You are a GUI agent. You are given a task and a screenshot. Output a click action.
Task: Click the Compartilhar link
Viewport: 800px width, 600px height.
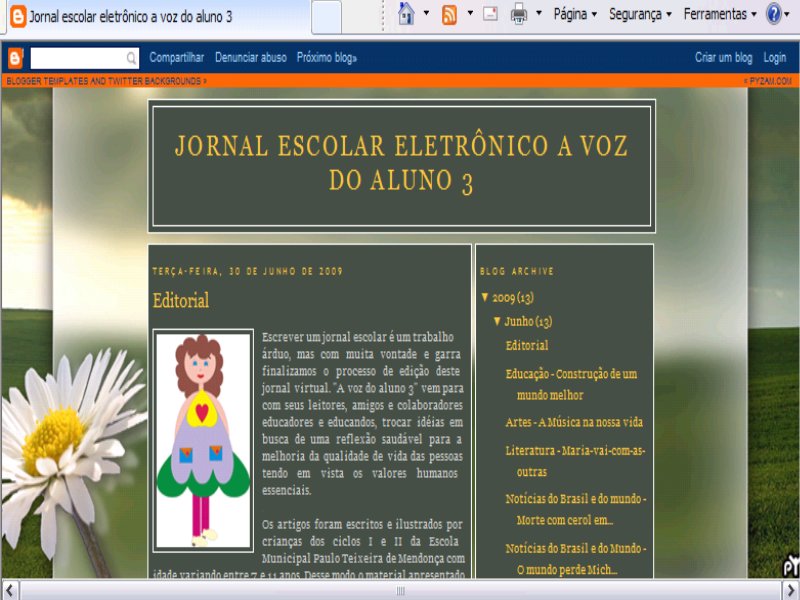tap(177, 58)
